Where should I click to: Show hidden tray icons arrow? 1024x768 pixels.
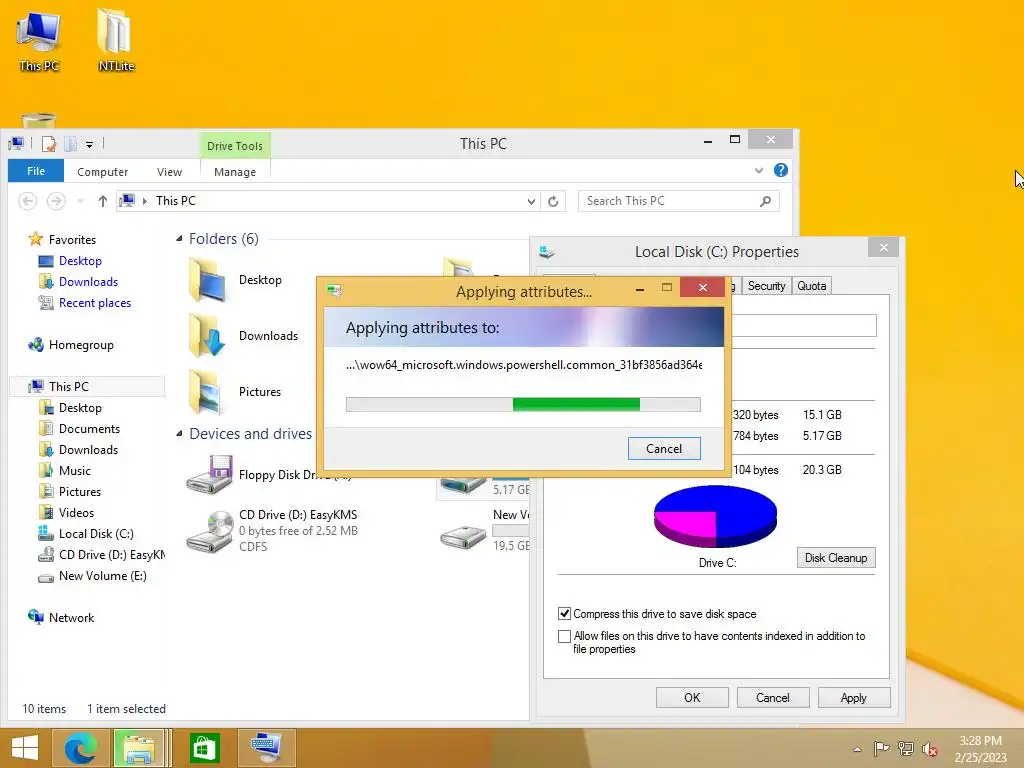click(x=857, y=749)
